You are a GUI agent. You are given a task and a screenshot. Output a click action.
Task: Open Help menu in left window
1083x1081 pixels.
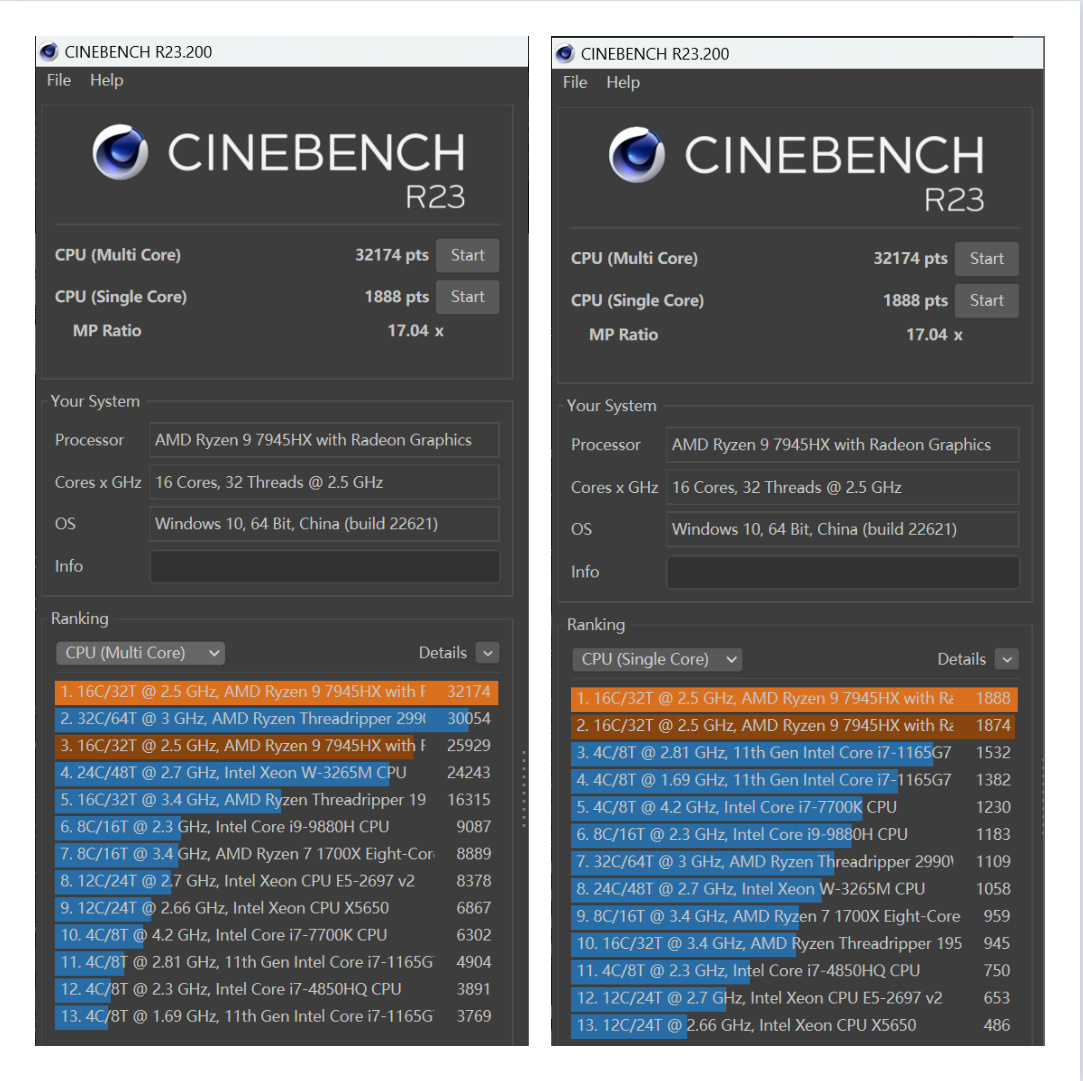[106, 80]
